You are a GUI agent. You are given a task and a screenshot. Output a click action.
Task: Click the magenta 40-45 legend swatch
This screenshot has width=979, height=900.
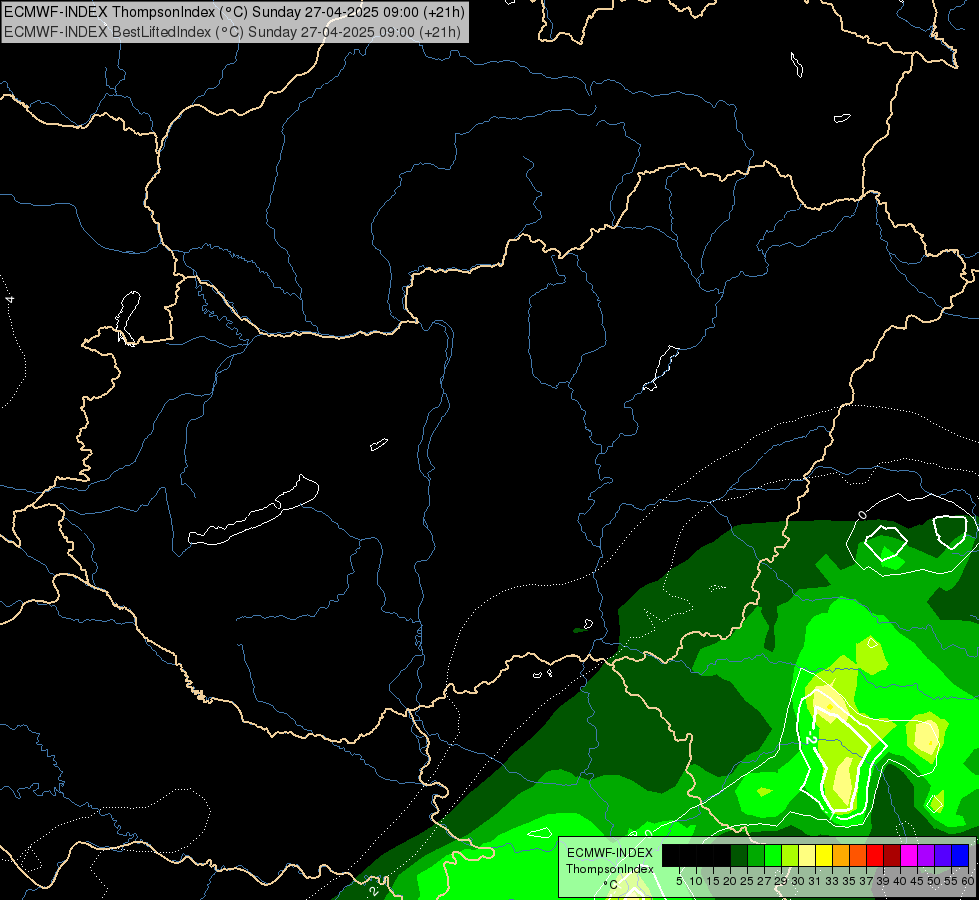[909, 855]
